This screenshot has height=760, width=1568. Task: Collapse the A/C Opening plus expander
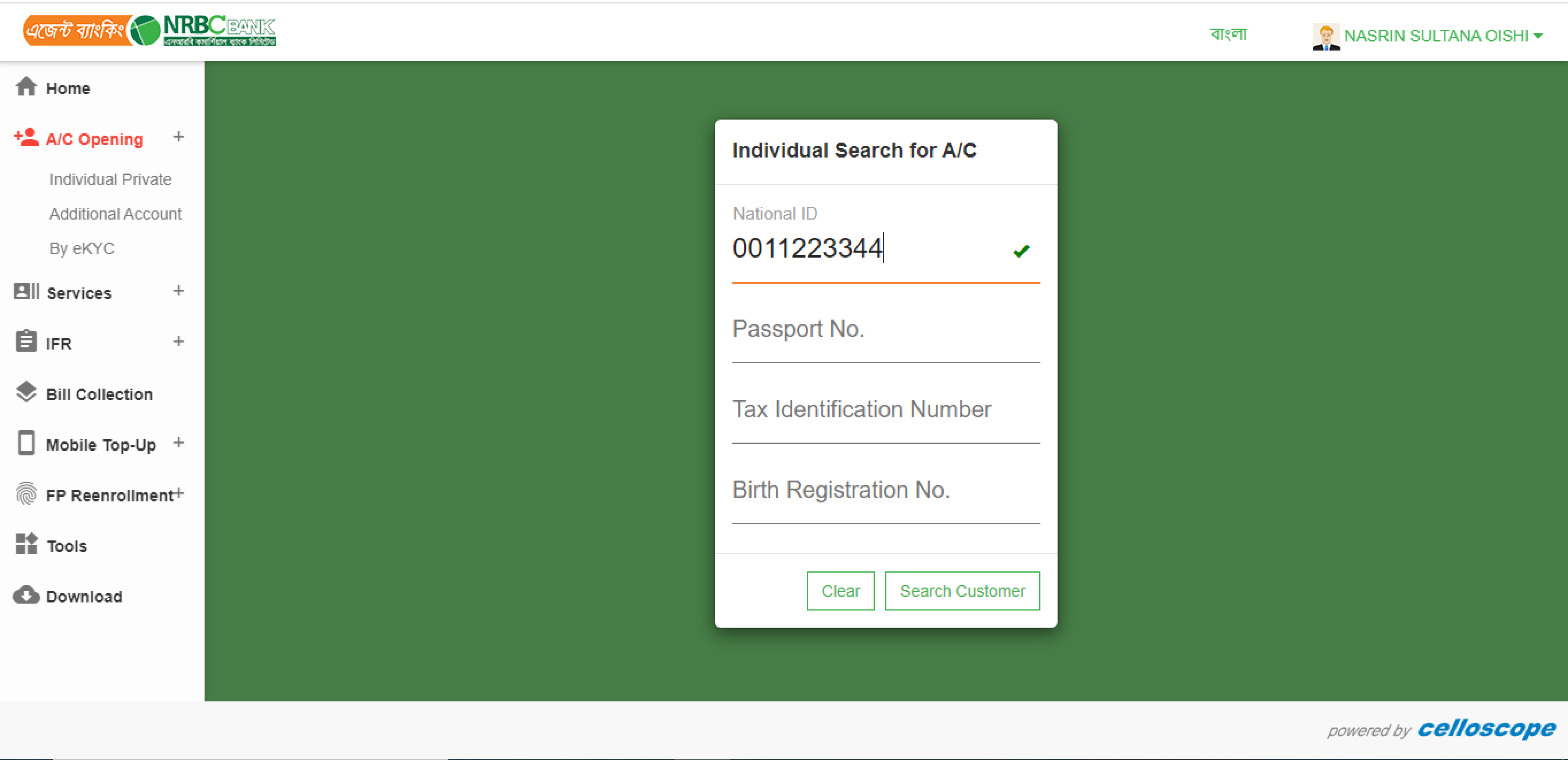(x=178, y=137)
